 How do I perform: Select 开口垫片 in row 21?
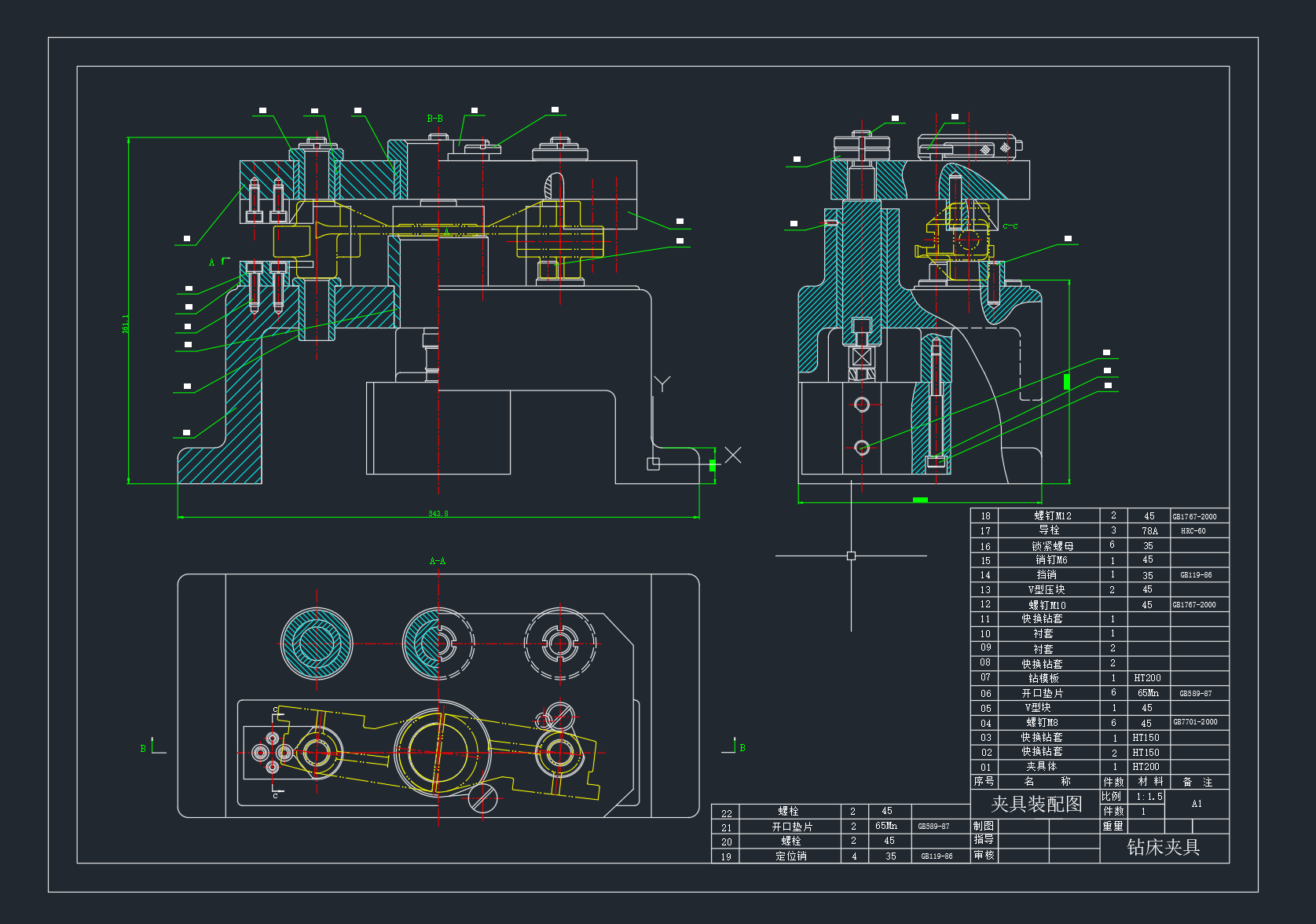pos(793,827)
